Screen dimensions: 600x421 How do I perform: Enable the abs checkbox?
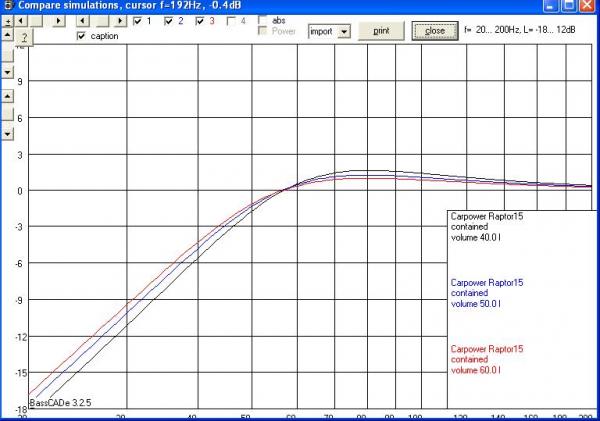(263, 19)
